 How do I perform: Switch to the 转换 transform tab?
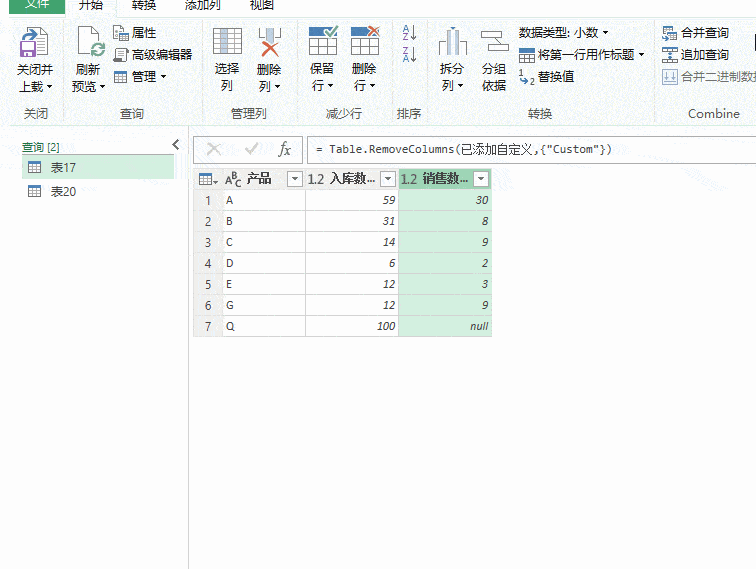[144, 6]
